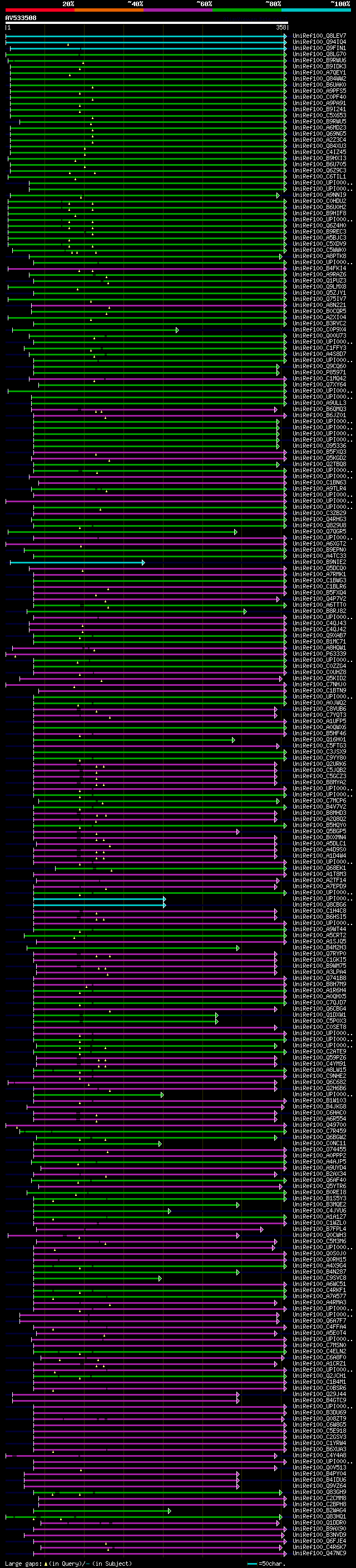Image resolution: width=356 pixels, height=1568 pixels.
Task: Click the UniRef100_B2WAG4 label
Action: pos(319,1510)
